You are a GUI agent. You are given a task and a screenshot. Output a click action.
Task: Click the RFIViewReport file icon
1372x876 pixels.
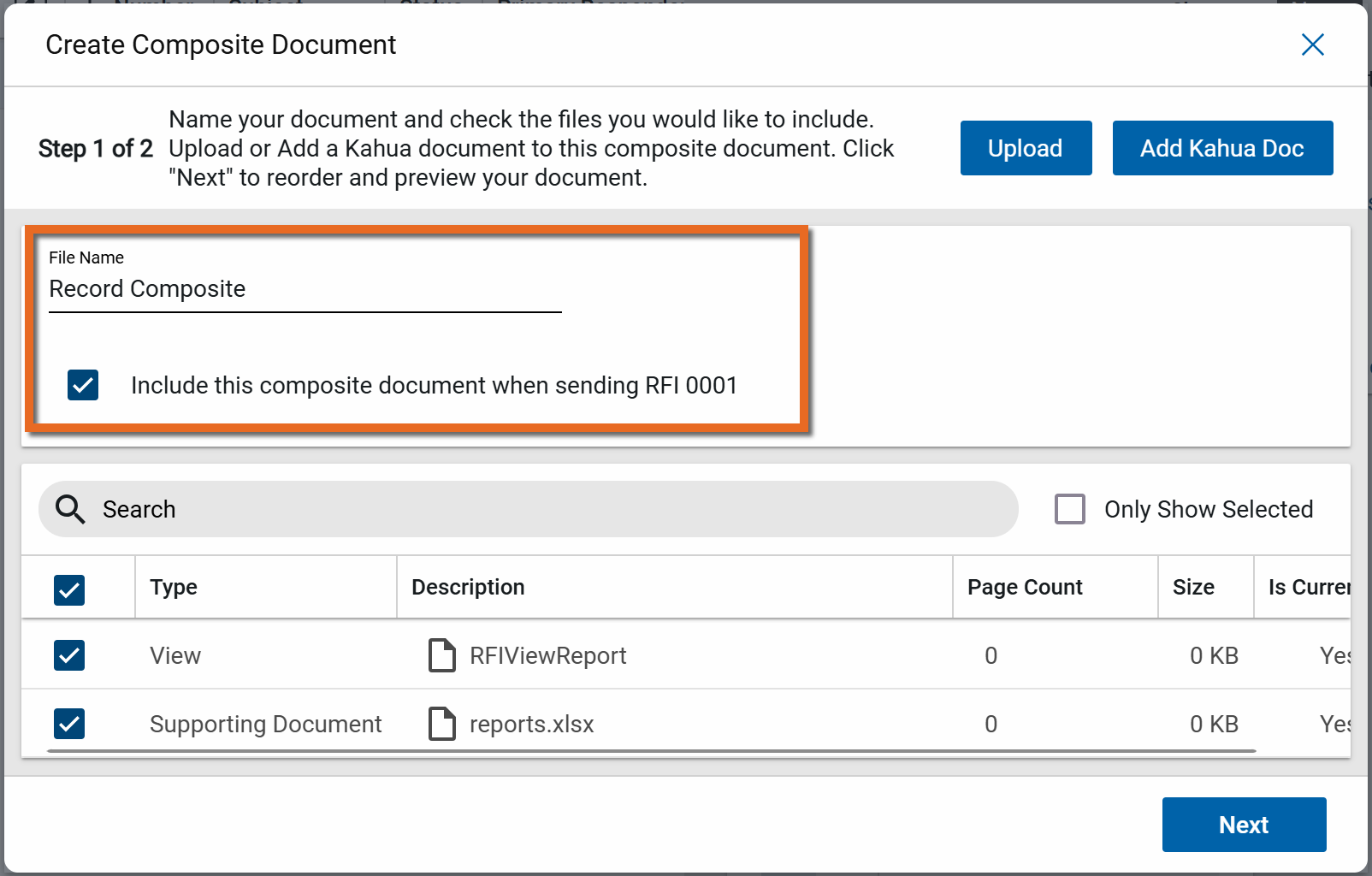pyautogui.click(x=441, y=655)
